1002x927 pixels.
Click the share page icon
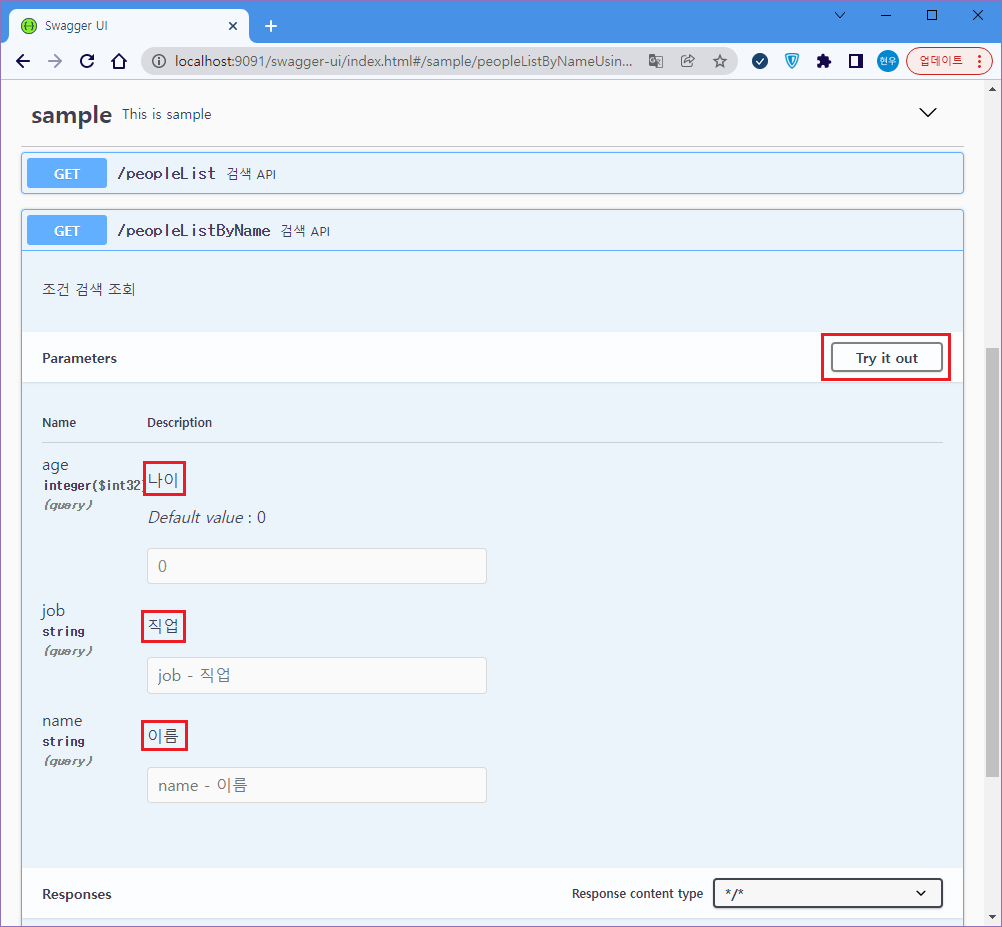click(x=688, y=61)
